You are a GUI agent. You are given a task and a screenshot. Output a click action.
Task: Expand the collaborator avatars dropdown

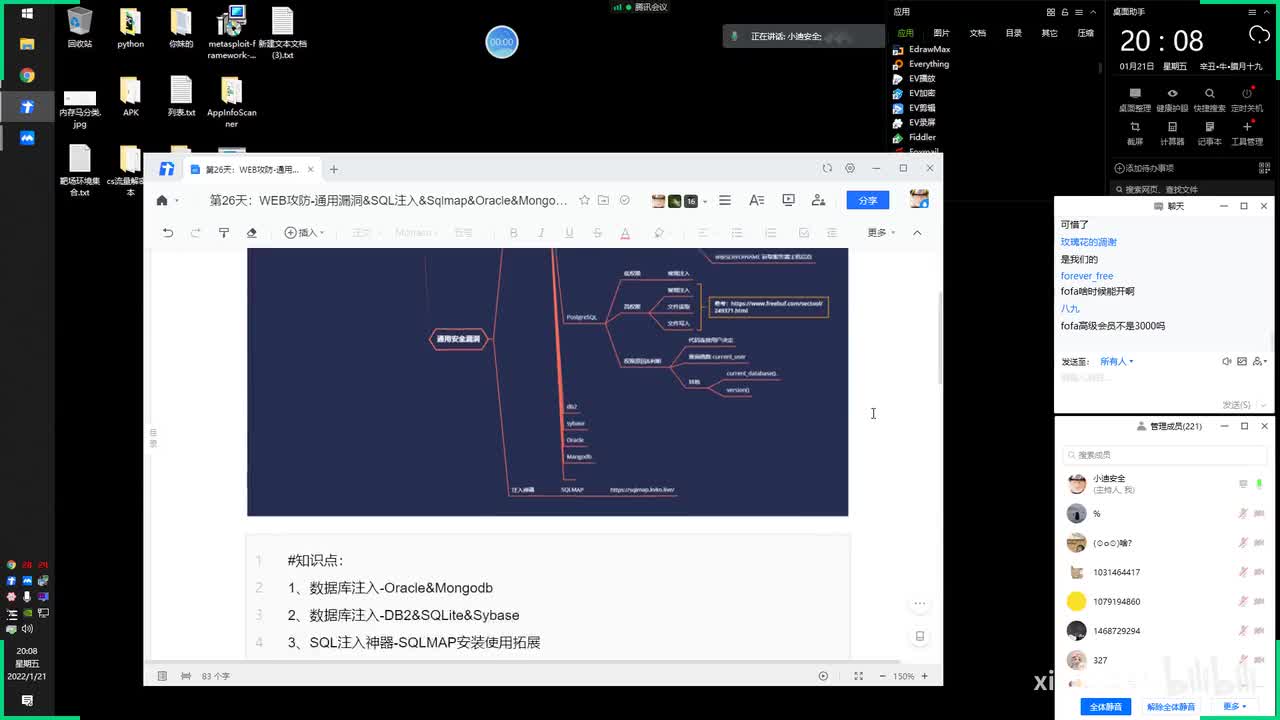[705, 201]
